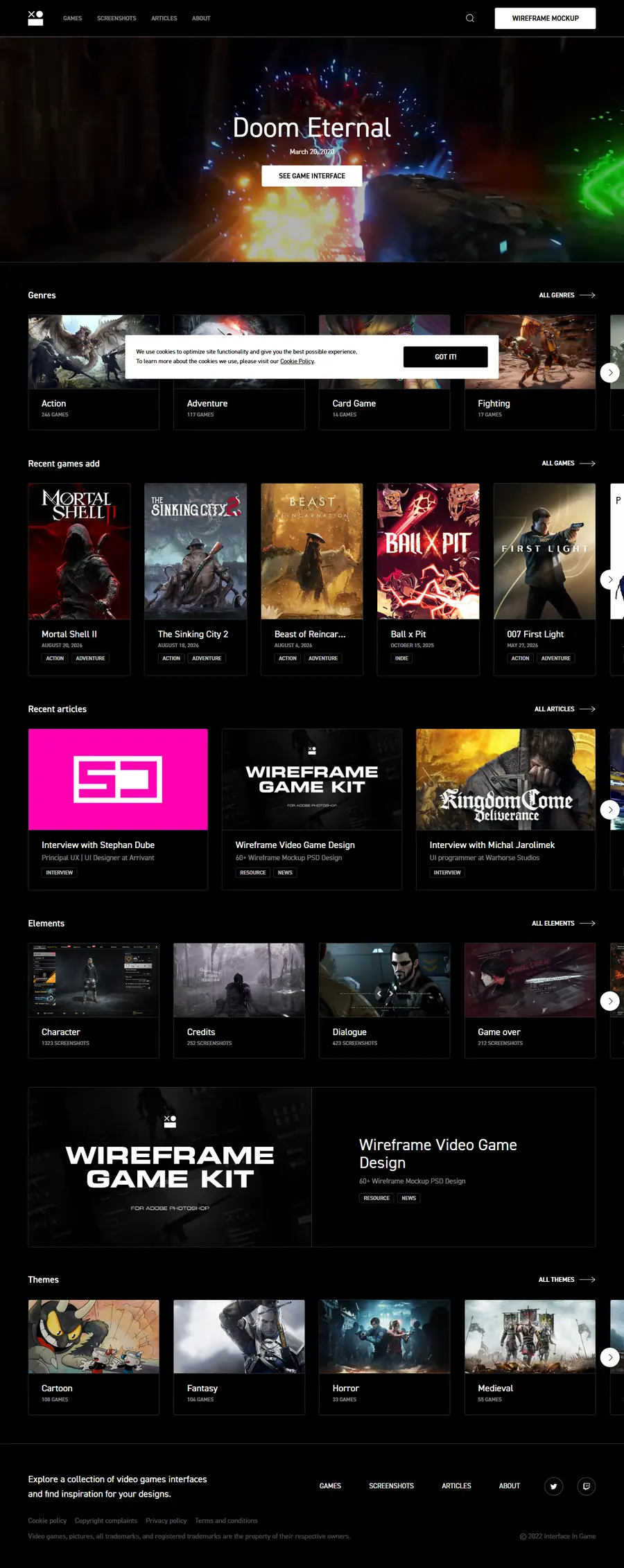The height and width of the screenshot is (1568, 624).
Task: Click Screenshots in footer navigation
Action: [x=391, y=1486]
